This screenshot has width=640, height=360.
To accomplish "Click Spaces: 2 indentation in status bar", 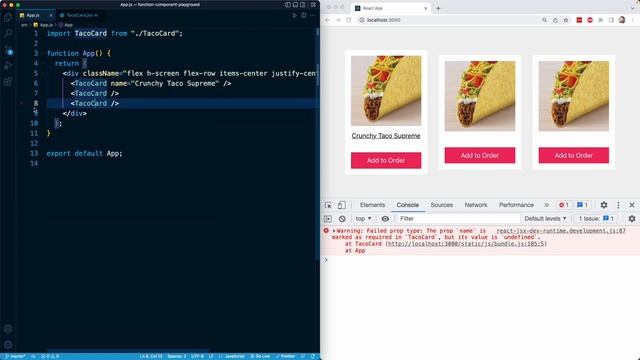I will tap(177, 356).
